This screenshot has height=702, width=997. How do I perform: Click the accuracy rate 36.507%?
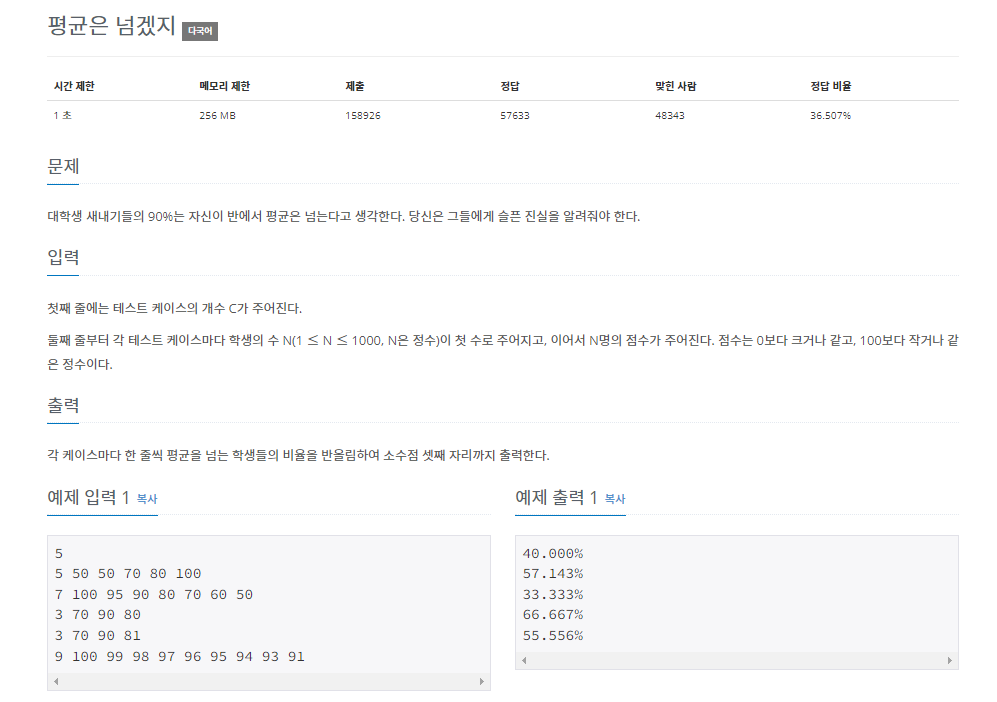[830, 116]
